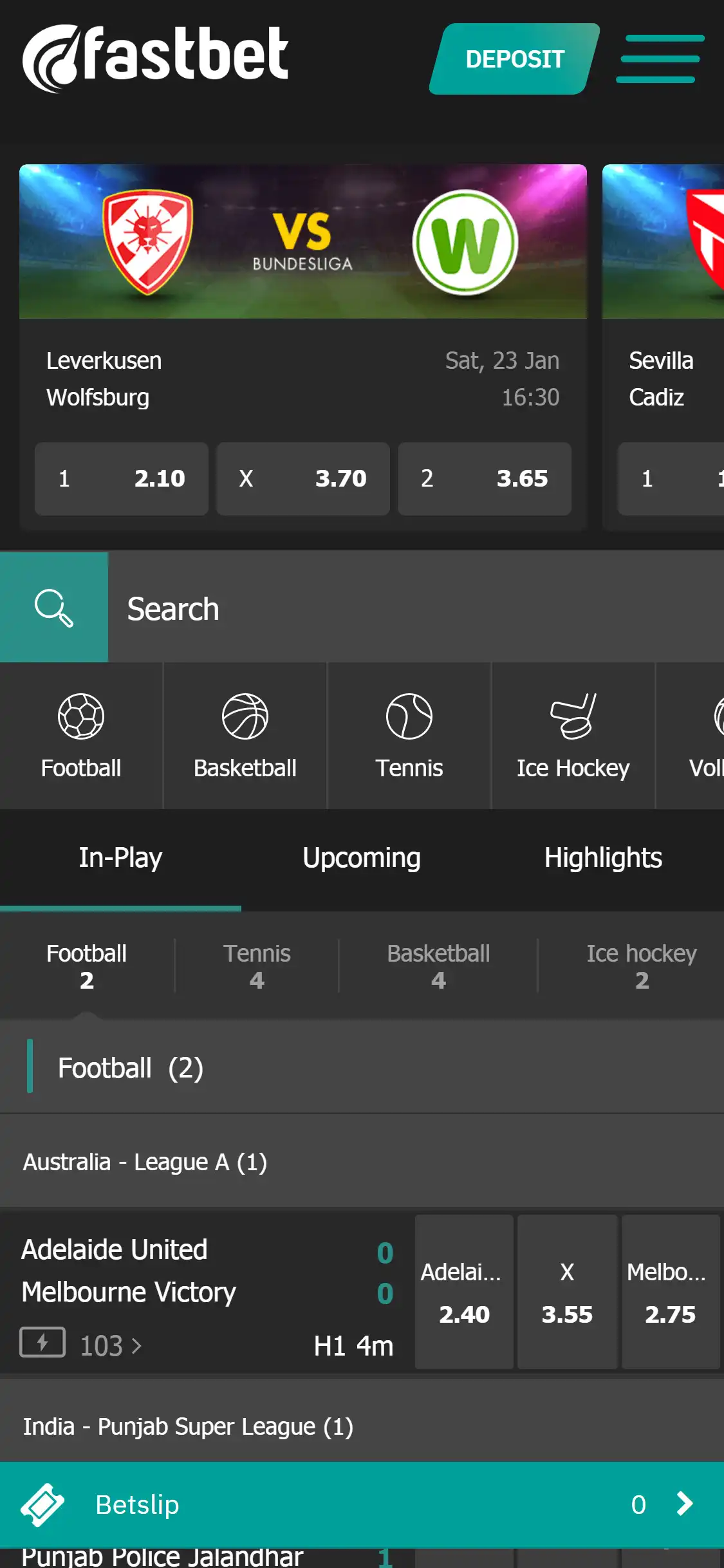Switch to the Highlights tab

tap(603, 858)
